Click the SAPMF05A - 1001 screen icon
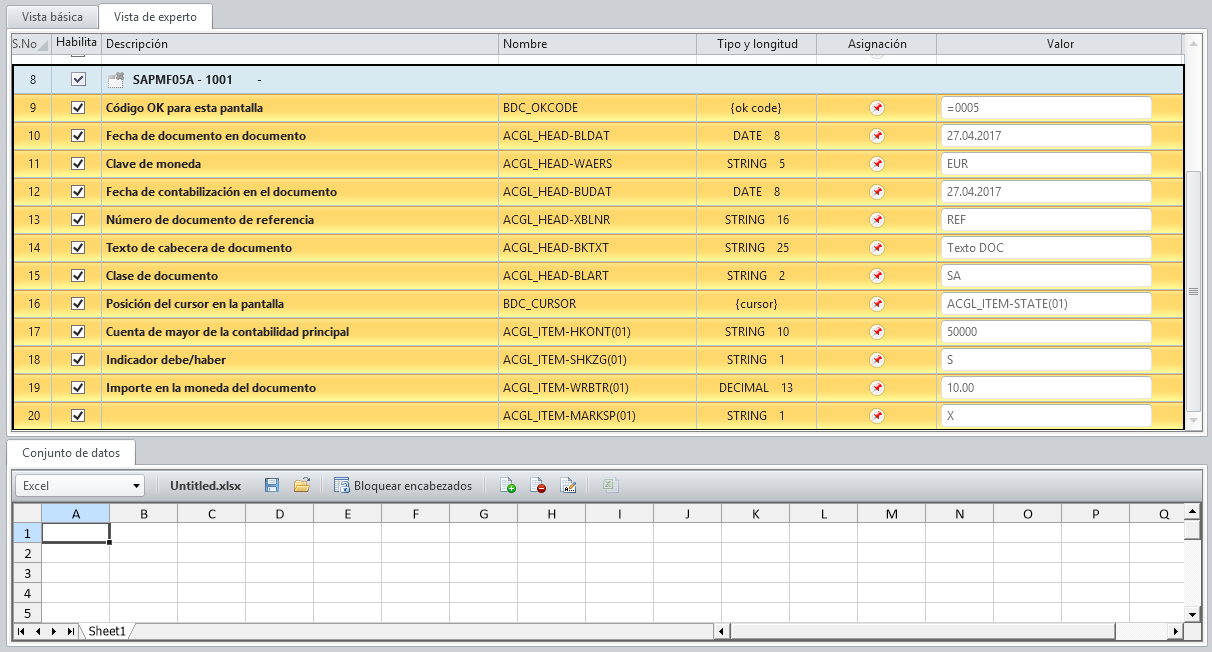The image size is (1212, 652). click(115, 79)
